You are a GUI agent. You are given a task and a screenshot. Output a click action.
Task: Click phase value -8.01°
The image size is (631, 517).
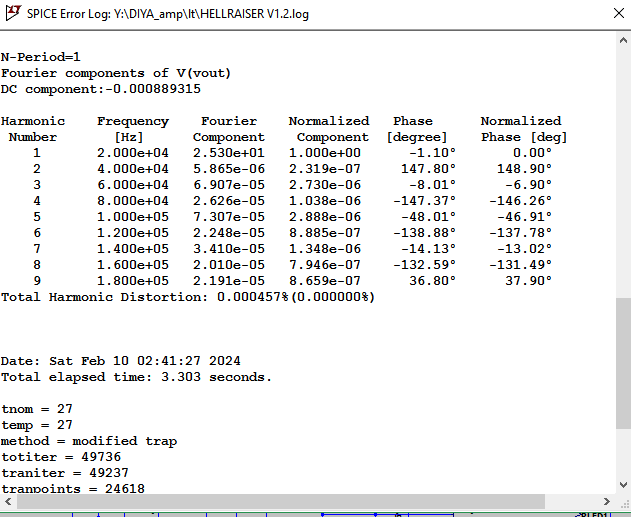(432, 185)
